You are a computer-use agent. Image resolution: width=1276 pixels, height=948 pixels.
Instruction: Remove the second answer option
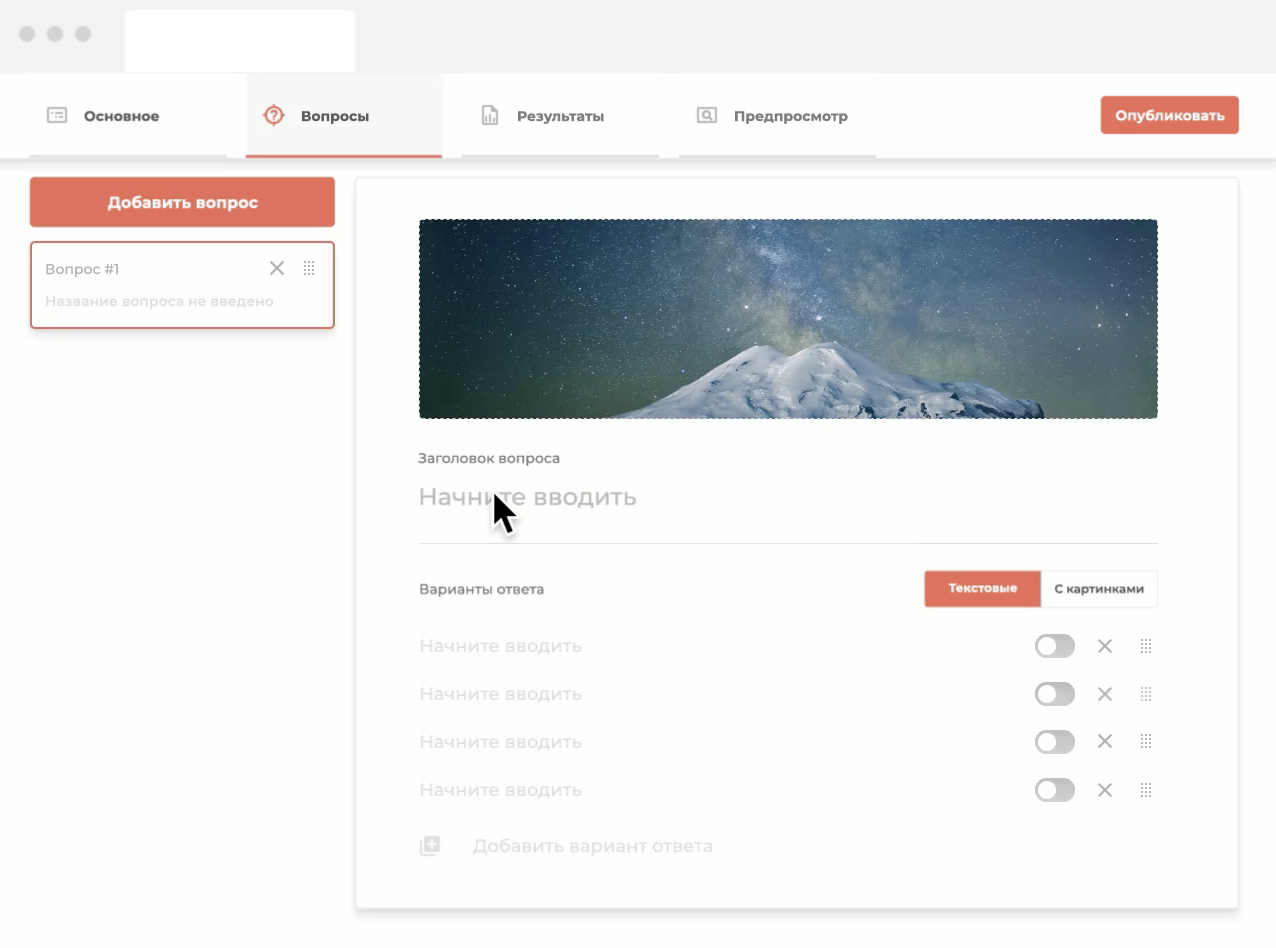tap(1105, 694)
